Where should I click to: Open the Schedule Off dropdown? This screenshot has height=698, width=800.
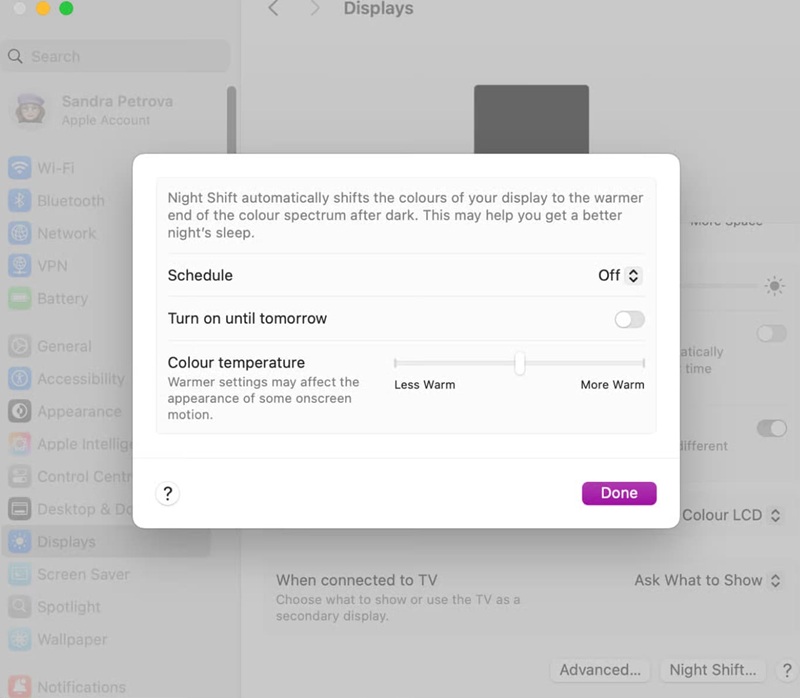click(620, 276)
